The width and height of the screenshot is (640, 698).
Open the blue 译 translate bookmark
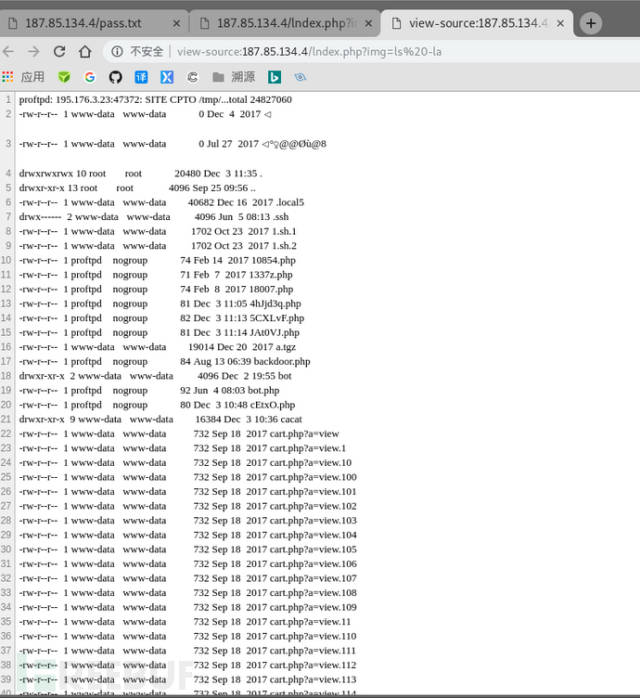(141, 77)
